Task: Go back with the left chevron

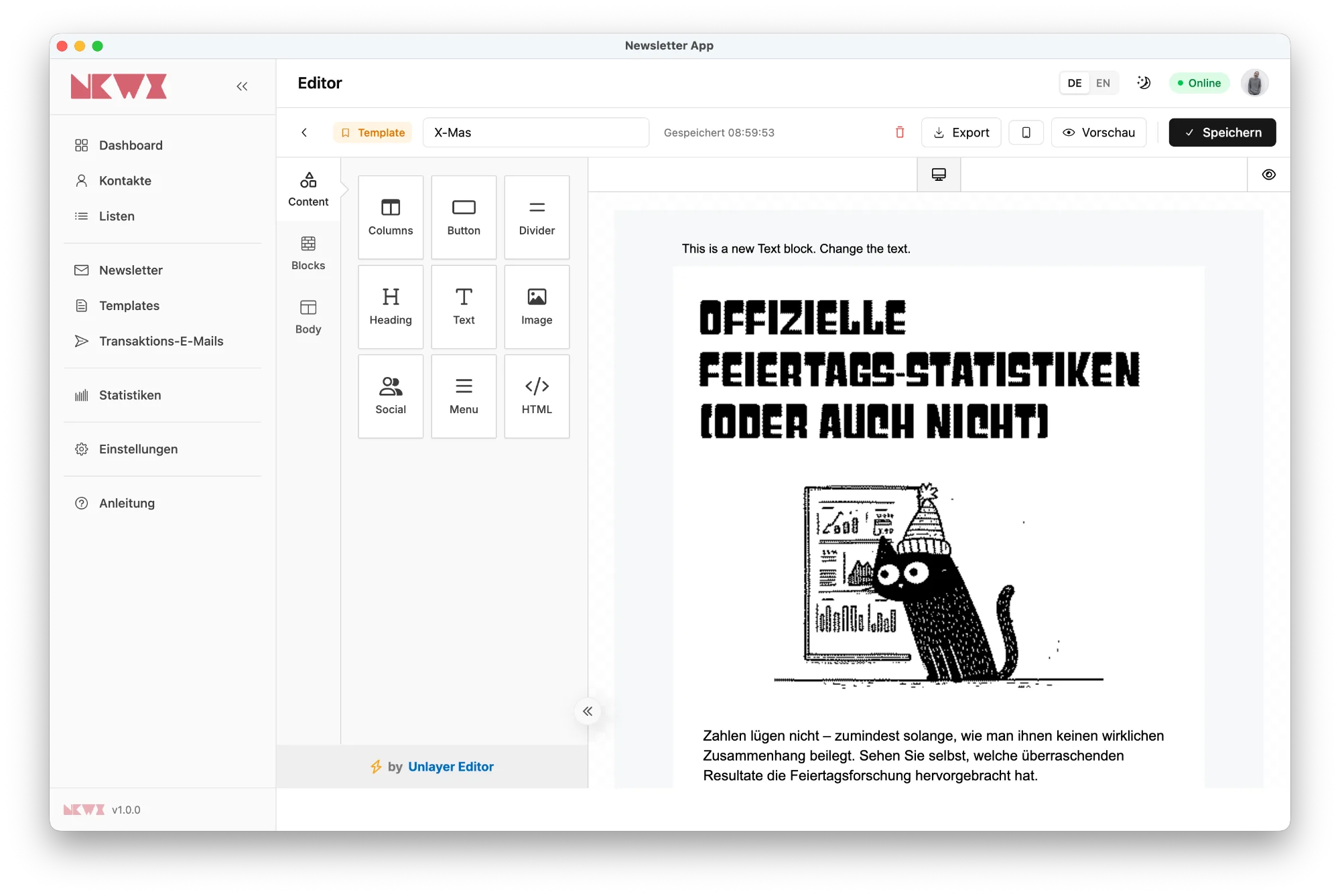Action: [304, 133]
